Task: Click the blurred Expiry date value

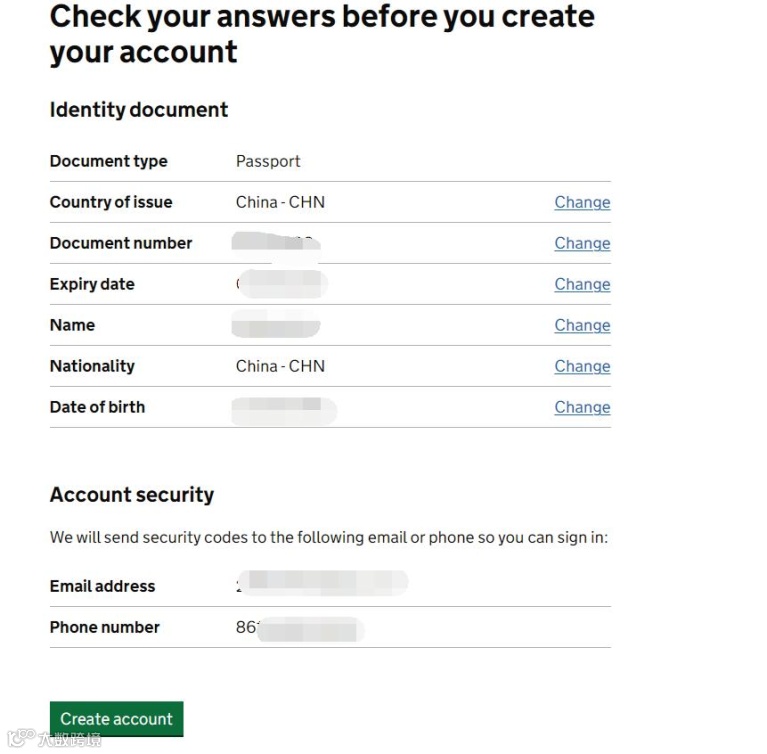Action: [281, 284]
